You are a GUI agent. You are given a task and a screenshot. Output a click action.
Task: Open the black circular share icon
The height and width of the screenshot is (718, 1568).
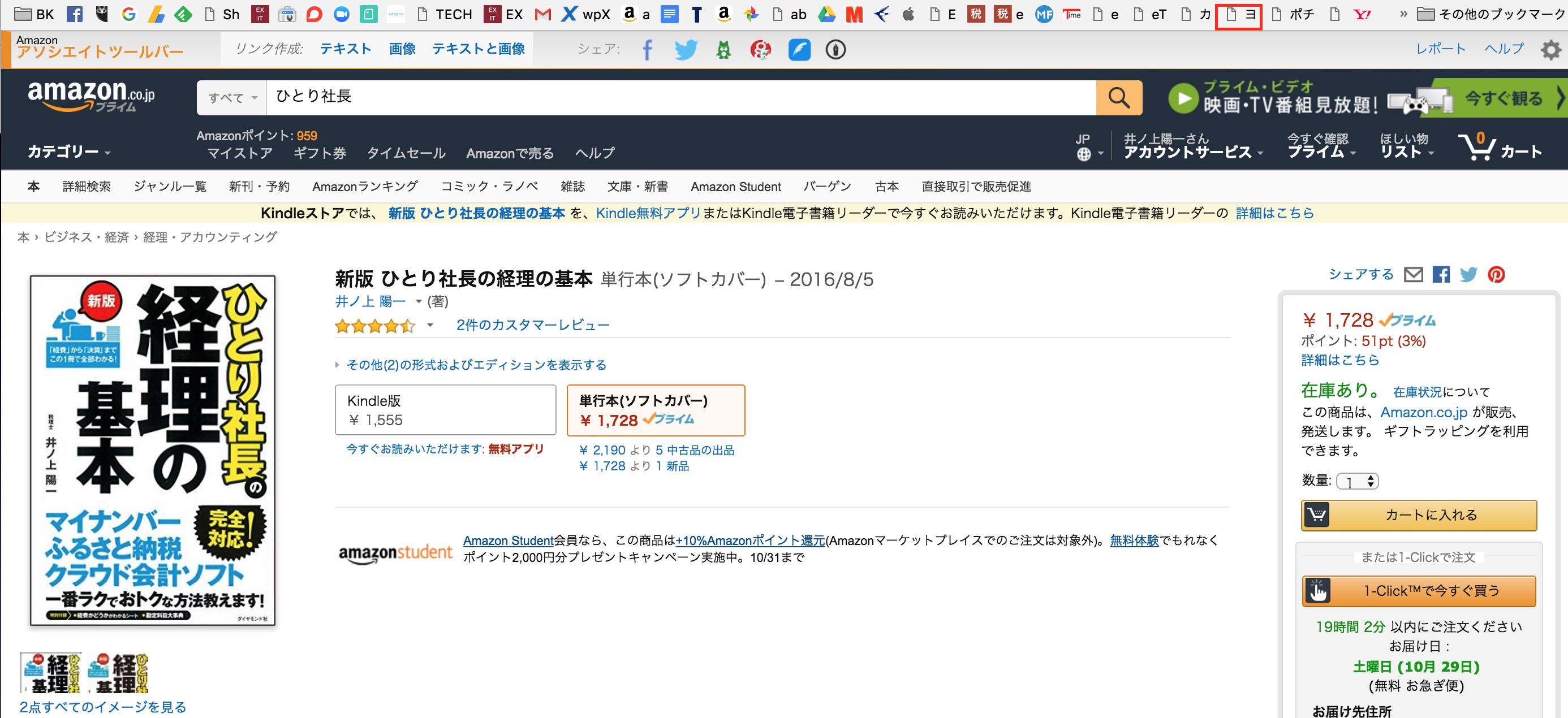click(x=835, y=49)
